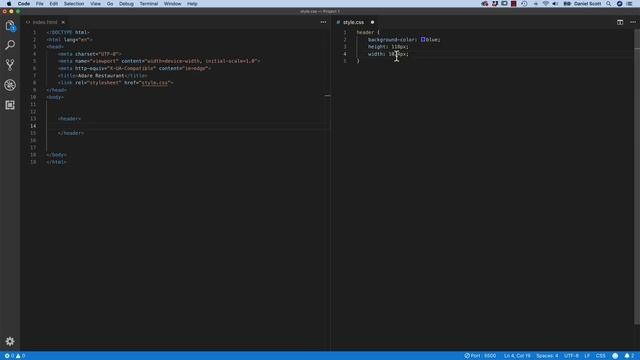The height and width of the screenshot is (360, 640).
Task: Open the View menu
Action: (x=95, y=4)
